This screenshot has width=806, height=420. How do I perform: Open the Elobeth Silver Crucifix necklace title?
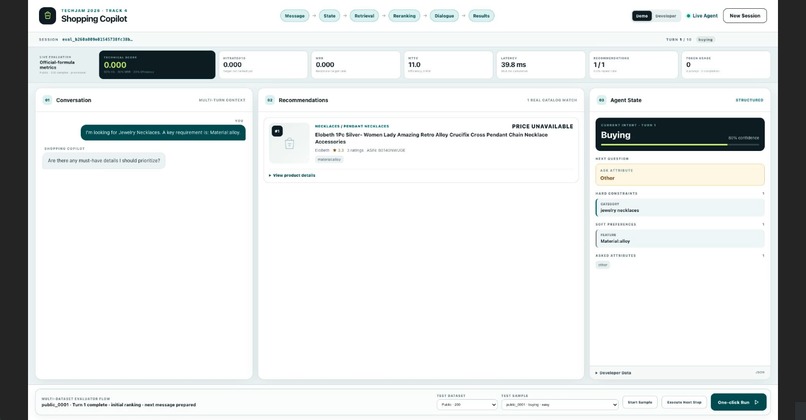pyautogui.click(x=431, y=138)
